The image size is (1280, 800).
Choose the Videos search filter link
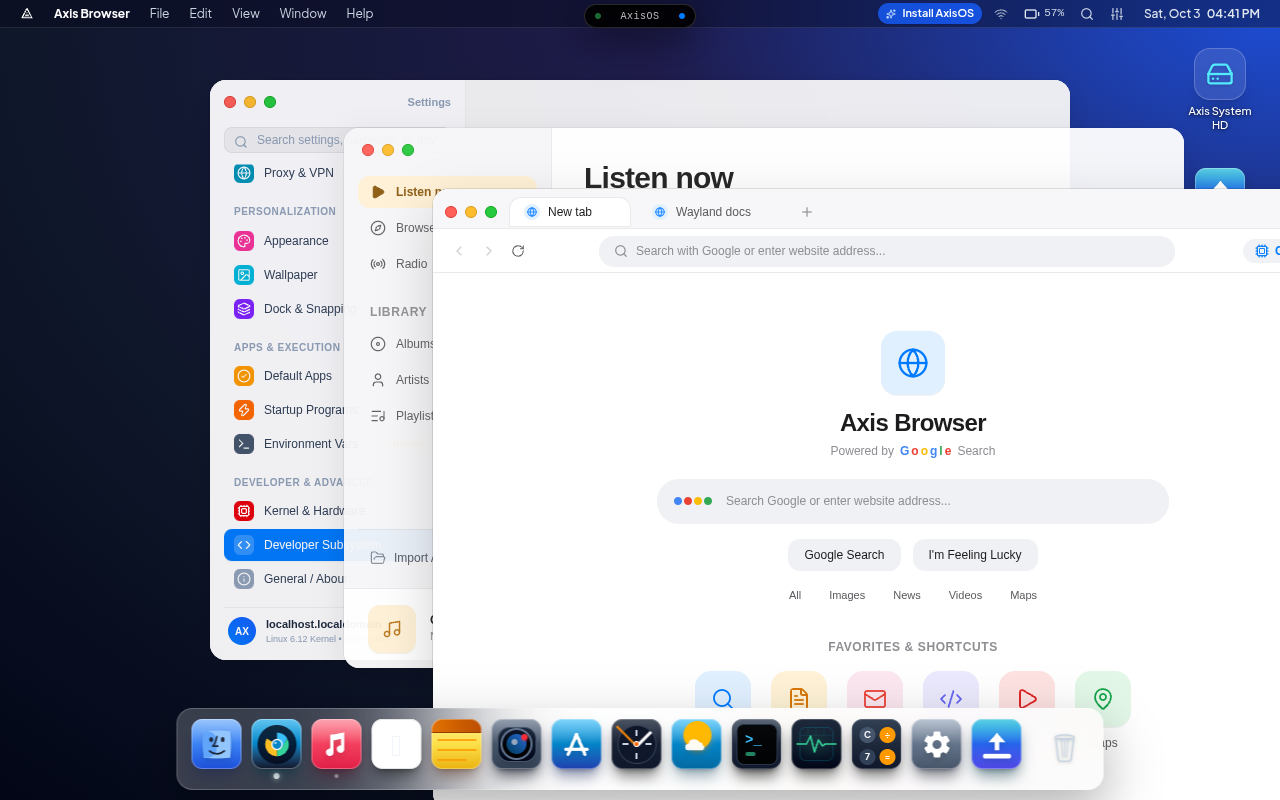(965, 595)
